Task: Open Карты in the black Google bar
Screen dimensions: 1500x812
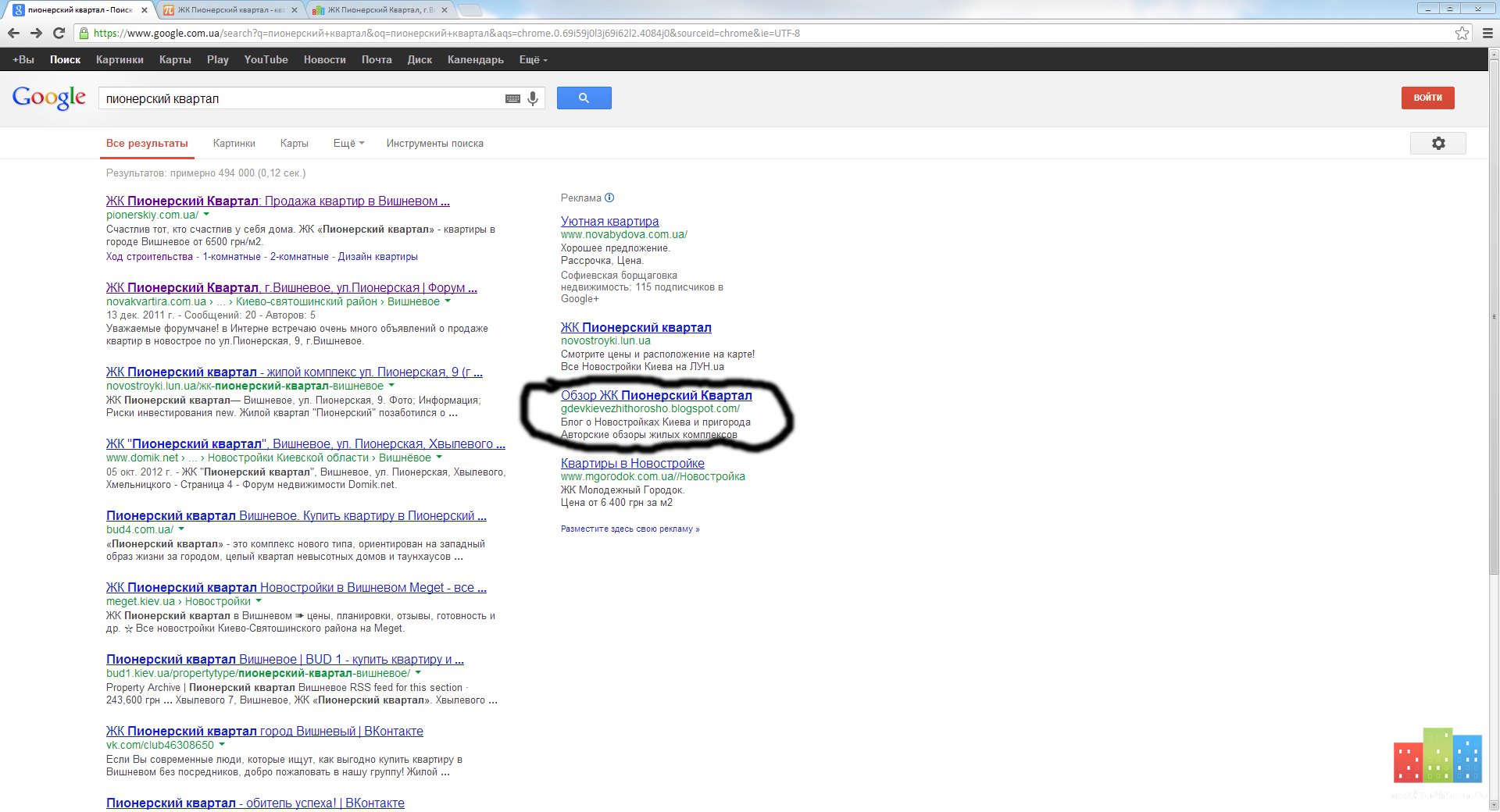Action: [x=175, y=59]
